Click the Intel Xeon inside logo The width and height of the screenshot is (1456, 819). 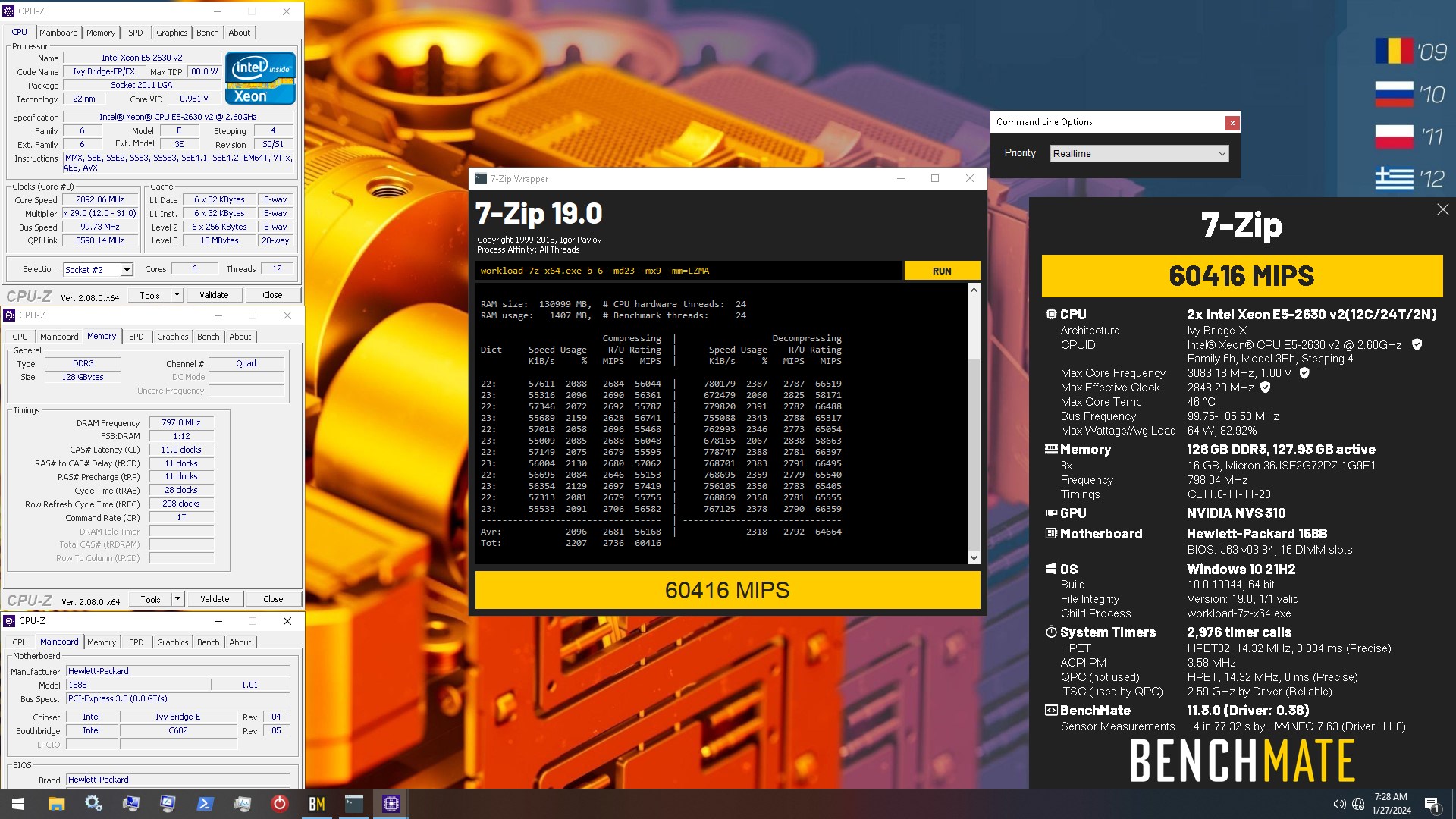pyautogui.click(x=260, y=78)
